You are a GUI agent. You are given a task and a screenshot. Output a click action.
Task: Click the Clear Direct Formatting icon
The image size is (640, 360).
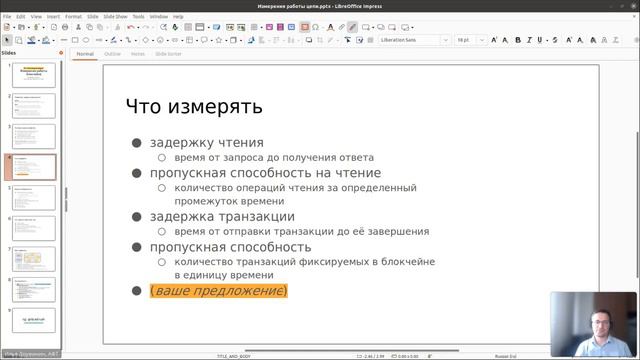[616, 40]
